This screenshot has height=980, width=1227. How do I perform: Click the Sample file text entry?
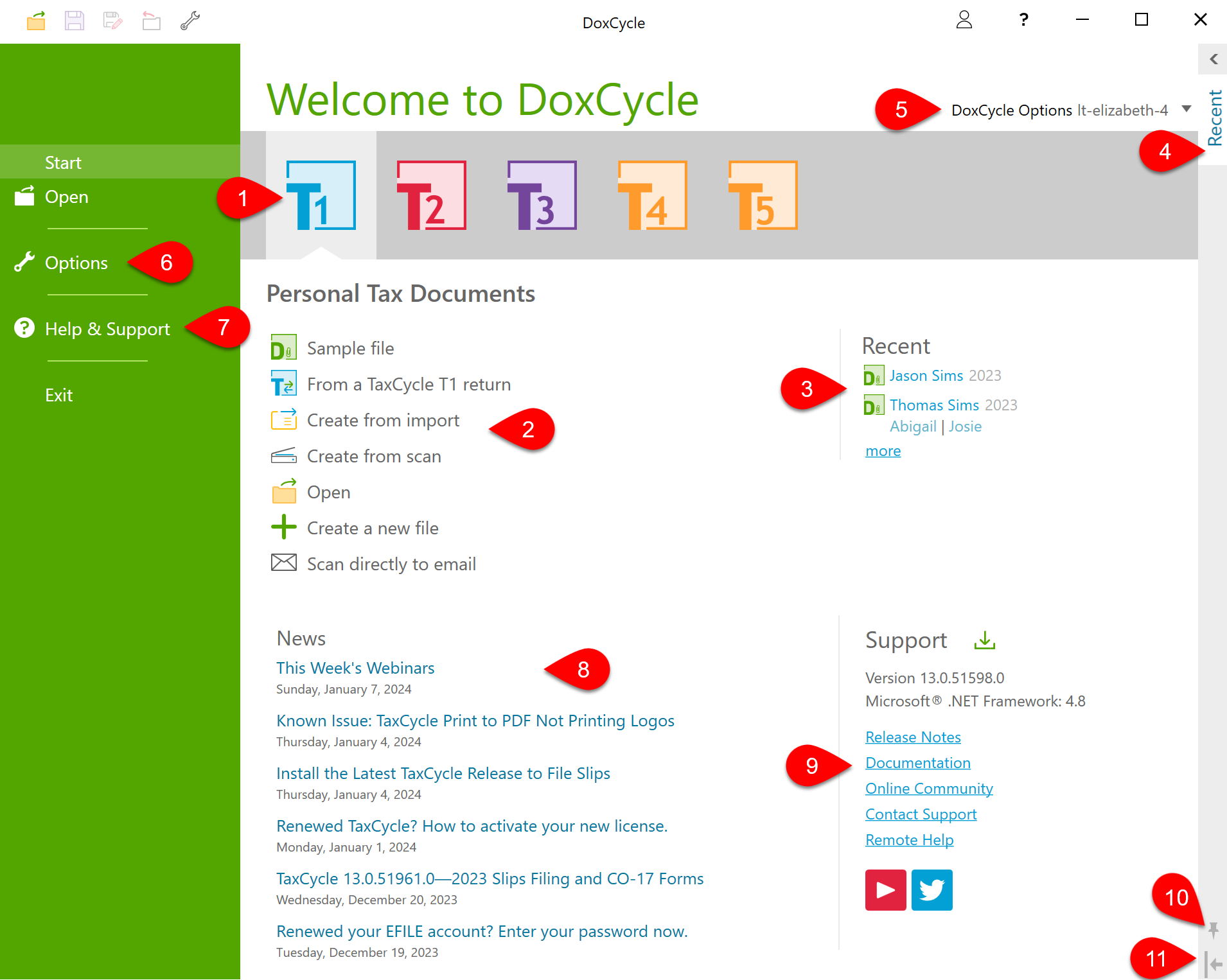tap(351, 348)
